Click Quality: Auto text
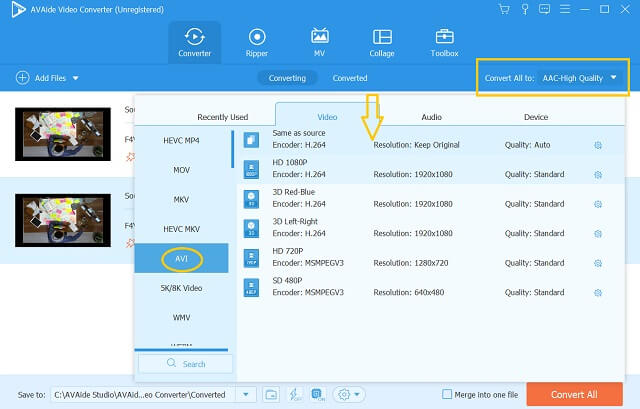 coord(527,145)
